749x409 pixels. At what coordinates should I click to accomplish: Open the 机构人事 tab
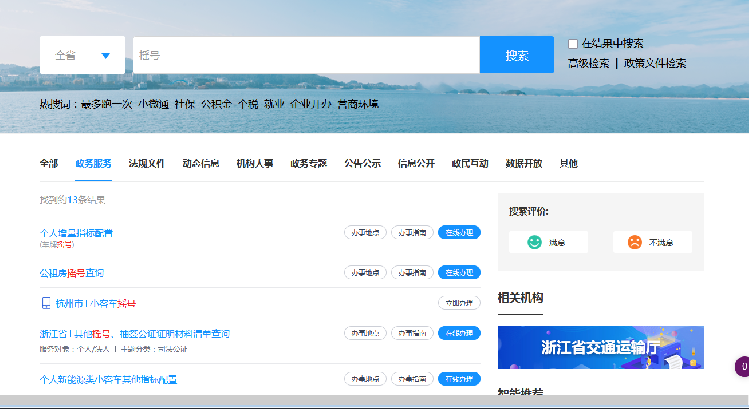click(x=255, y=163)
